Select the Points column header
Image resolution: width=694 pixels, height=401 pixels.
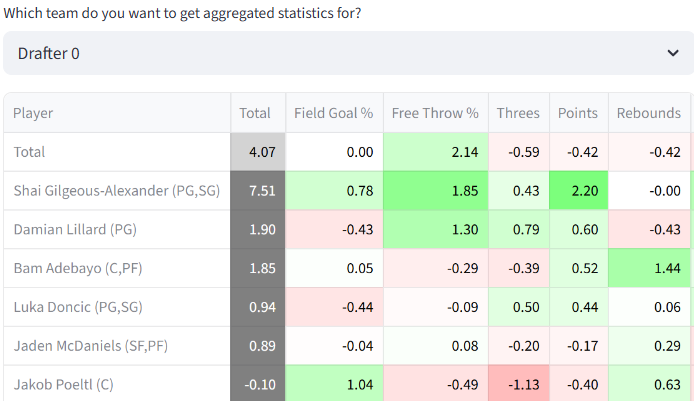577,113
